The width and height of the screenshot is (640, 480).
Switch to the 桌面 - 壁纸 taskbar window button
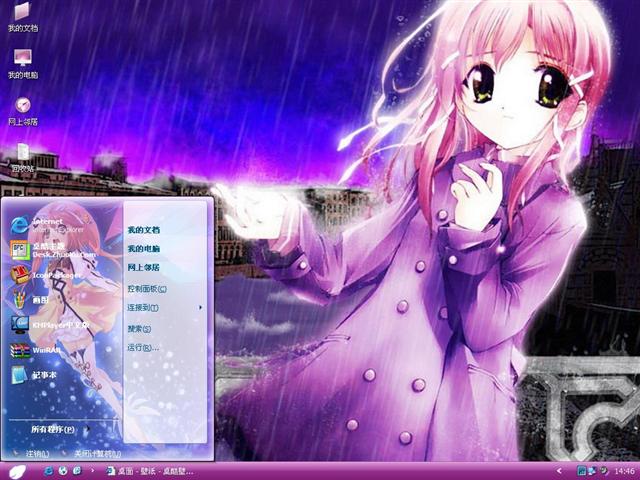pyautogui.click(x=149, y=471)
